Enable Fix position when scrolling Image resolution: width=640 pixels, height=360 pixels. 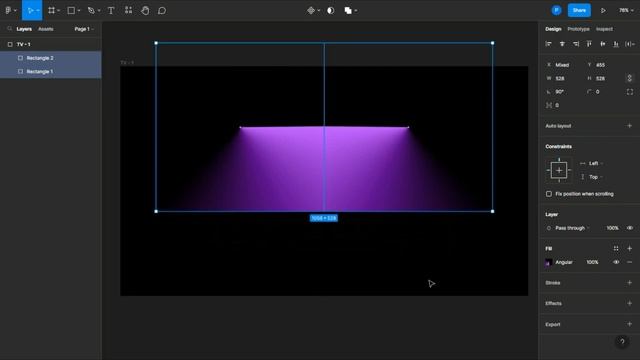[x=549, y=194]
